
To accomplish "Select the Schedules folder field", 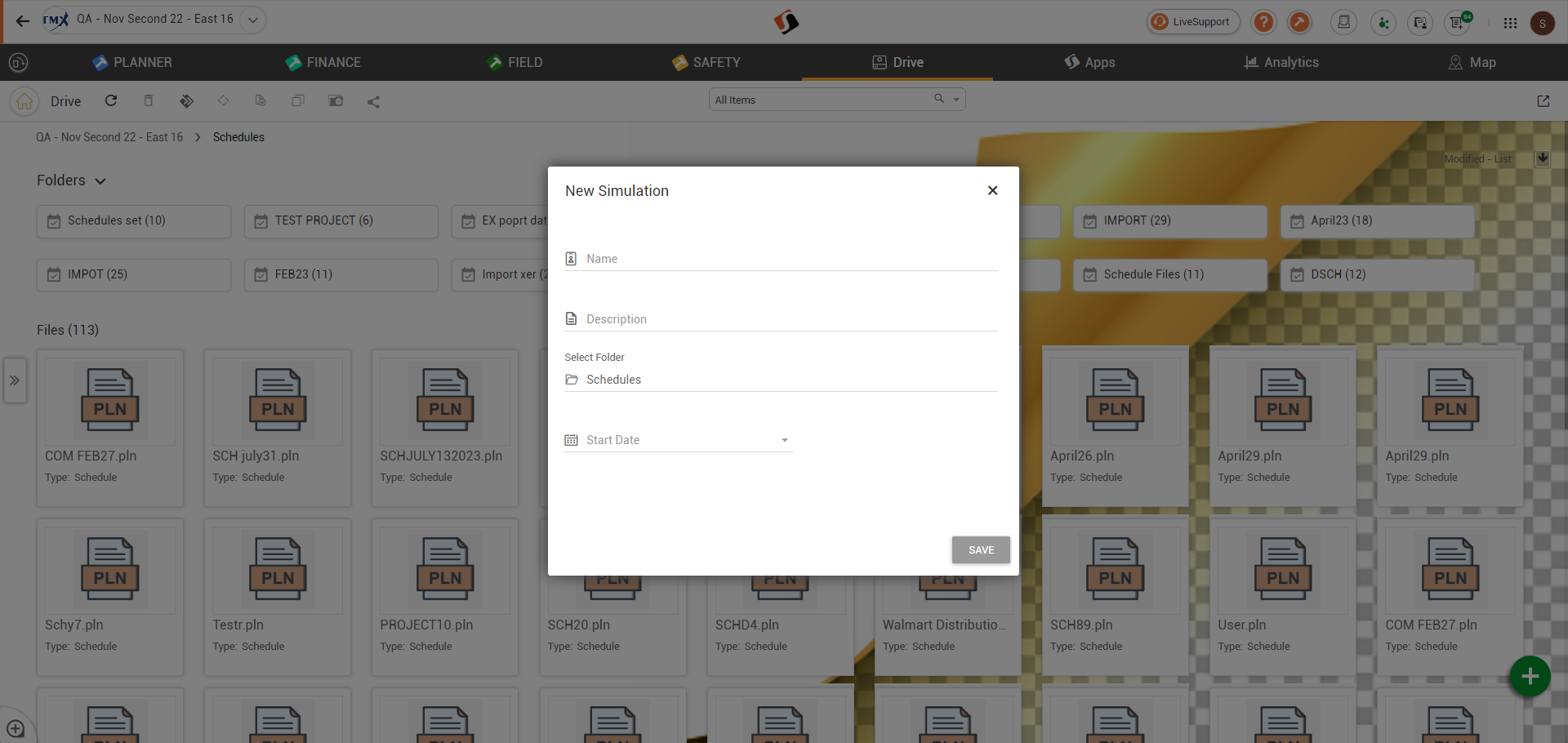I will pos(781,380).
